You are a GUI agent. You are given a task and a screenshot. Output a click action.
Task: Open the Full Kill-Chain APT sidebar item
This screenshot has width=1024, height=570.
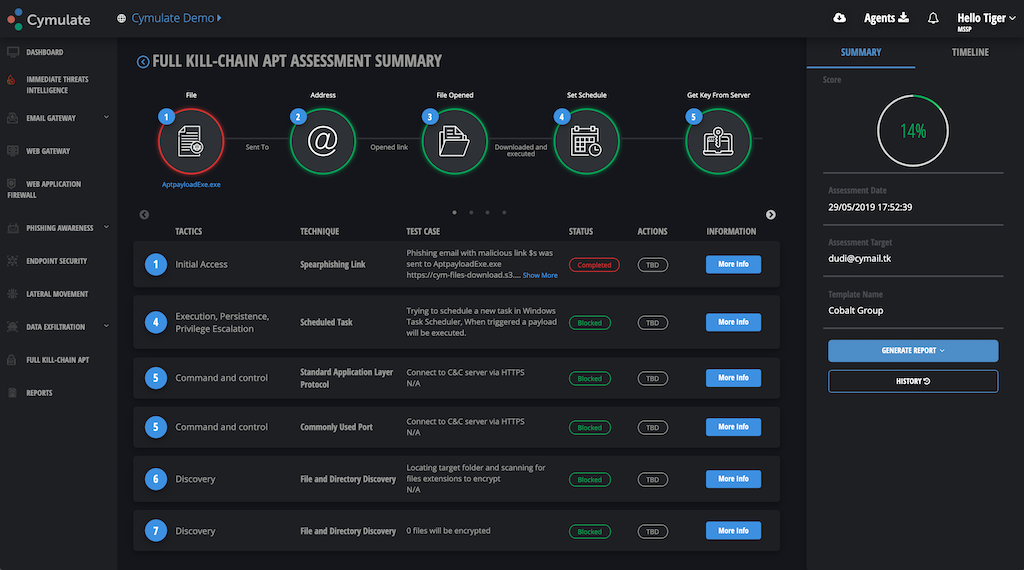57,360
